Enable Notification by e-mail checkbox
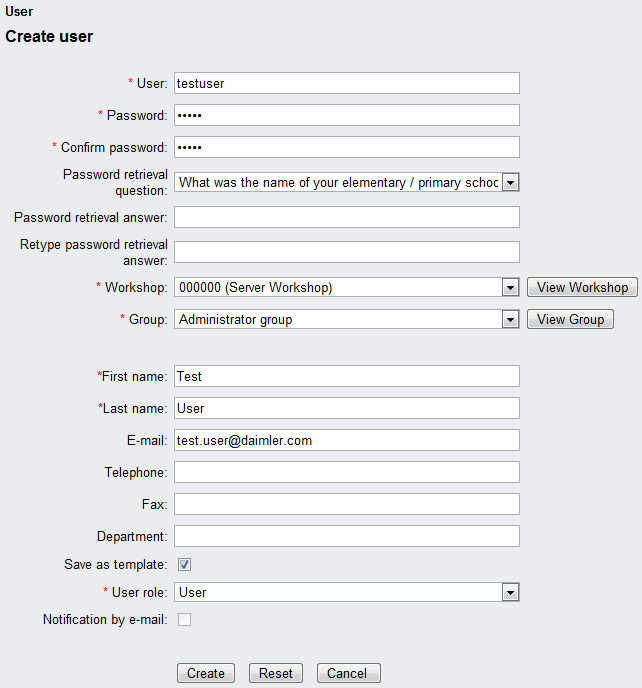This screenshot has height=688, width=642. pos(185,620)
